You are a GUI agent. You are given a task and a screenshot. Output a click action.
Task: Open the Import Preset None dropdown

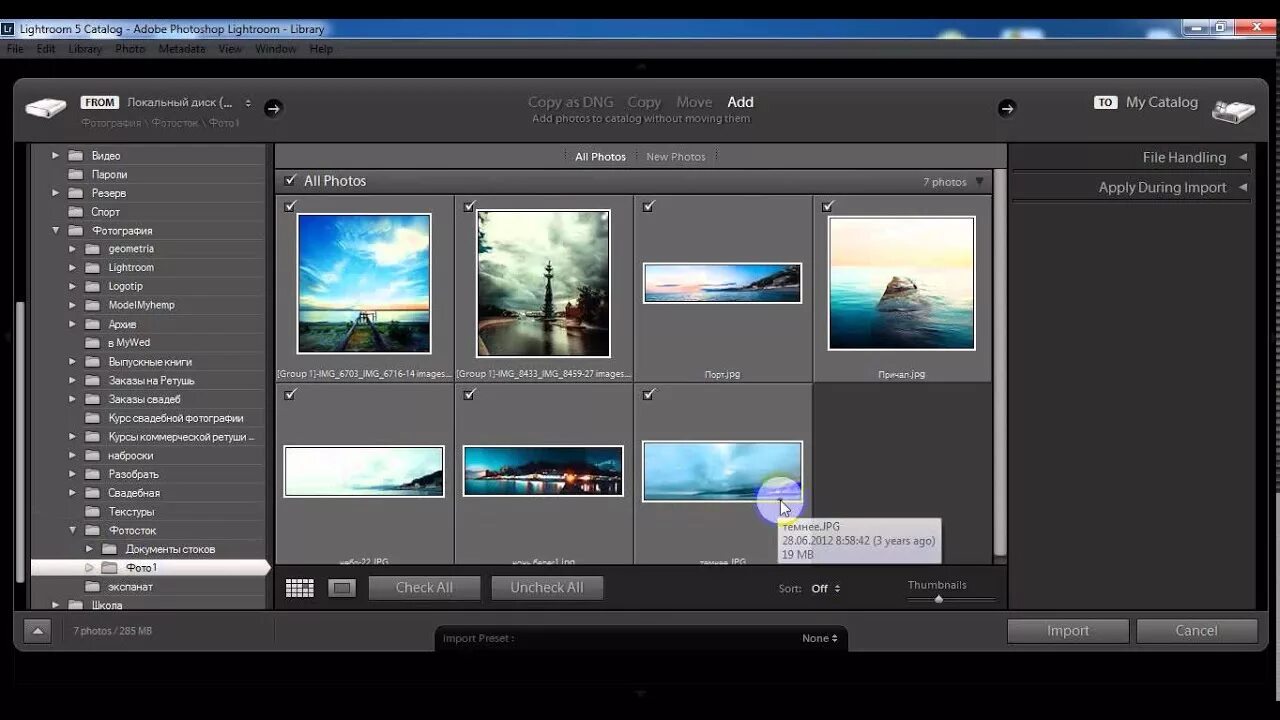click(x=820, y=638)
